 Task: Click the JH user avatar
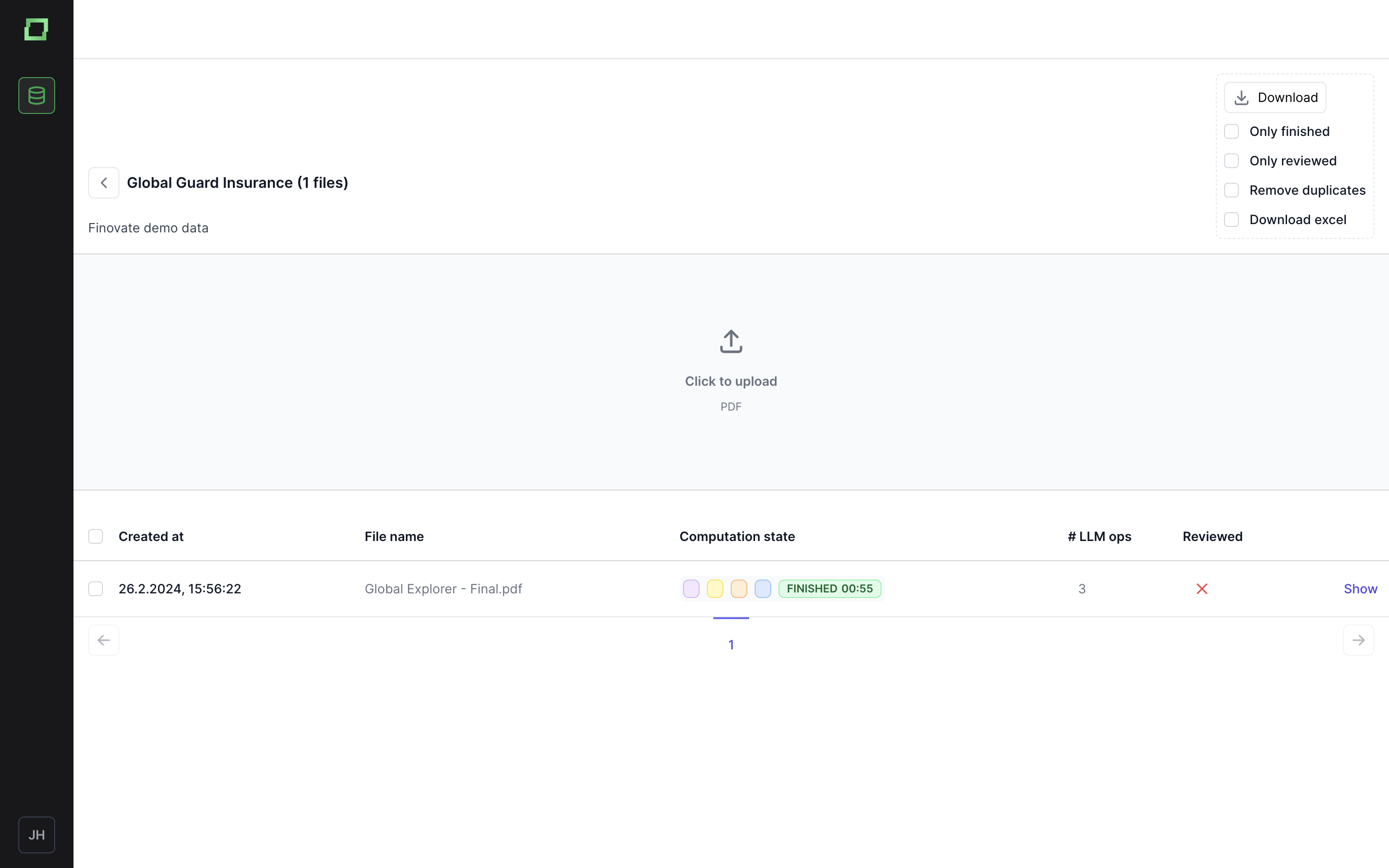pos(37,835)
